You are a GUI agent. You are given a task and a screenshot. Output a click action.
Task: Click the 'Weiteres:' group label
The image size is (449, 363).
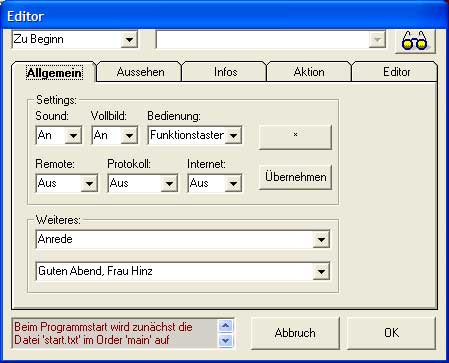click(x=58, y=220)
